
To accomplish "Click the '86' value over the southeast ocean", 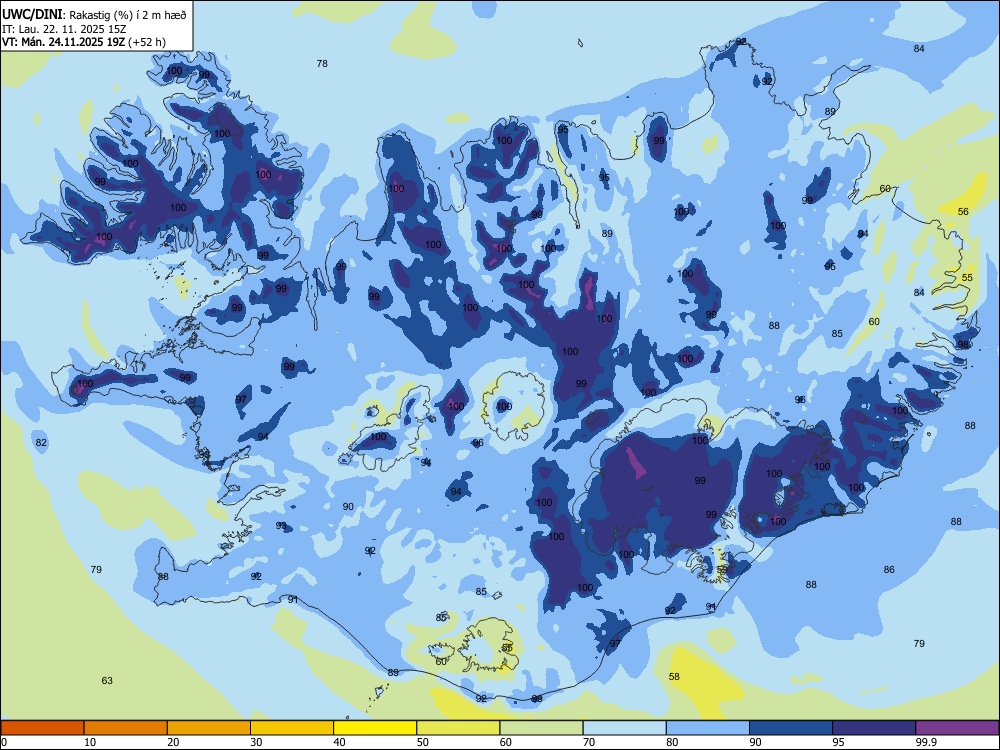I will click(x=889, y=570).
